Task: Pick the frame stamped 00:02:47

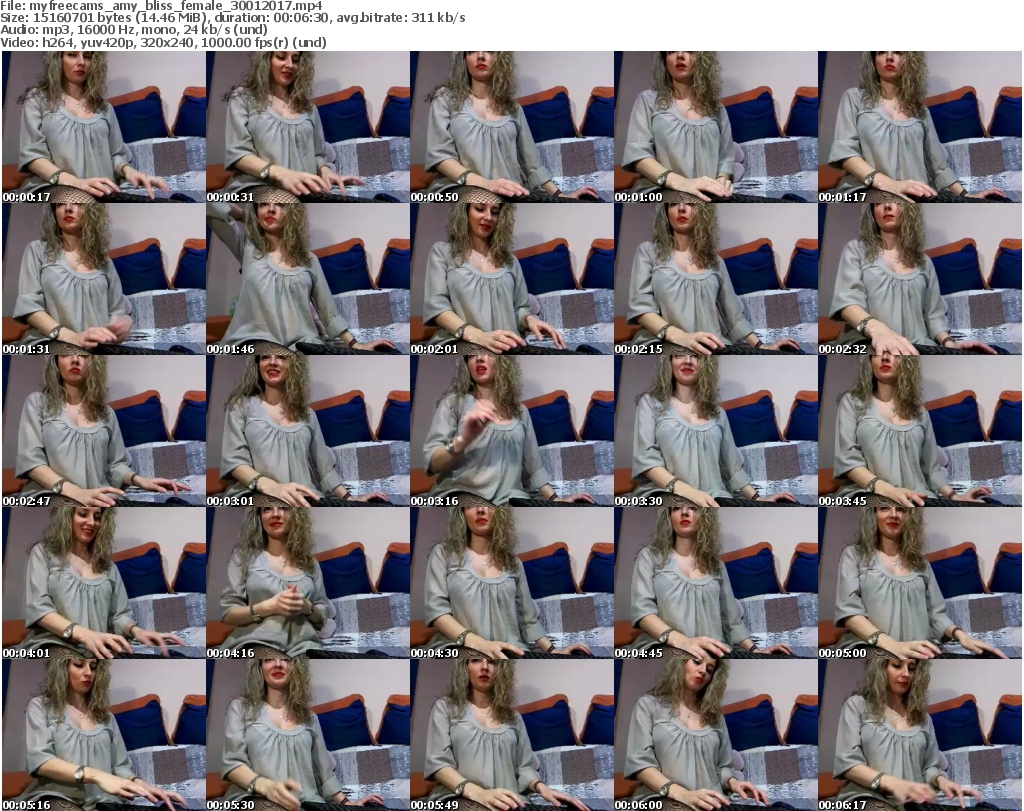Action: pyautogui.click(x=104, y=431)
